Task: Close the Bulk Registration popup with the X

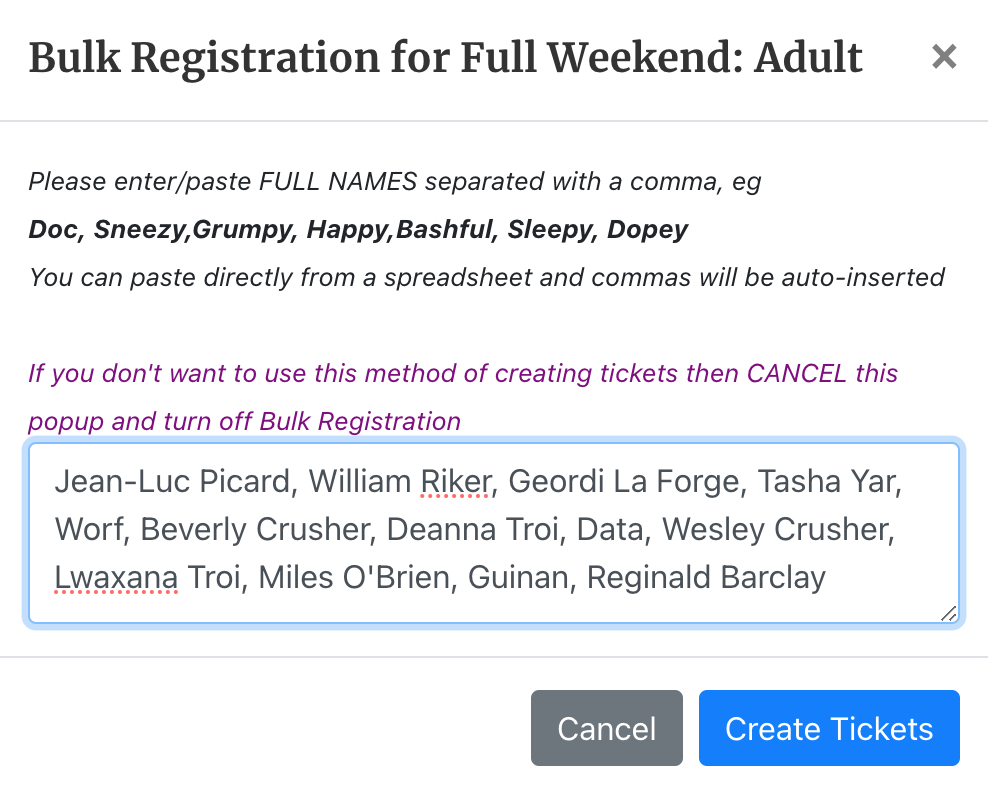Action: click(x=943, y=57)
